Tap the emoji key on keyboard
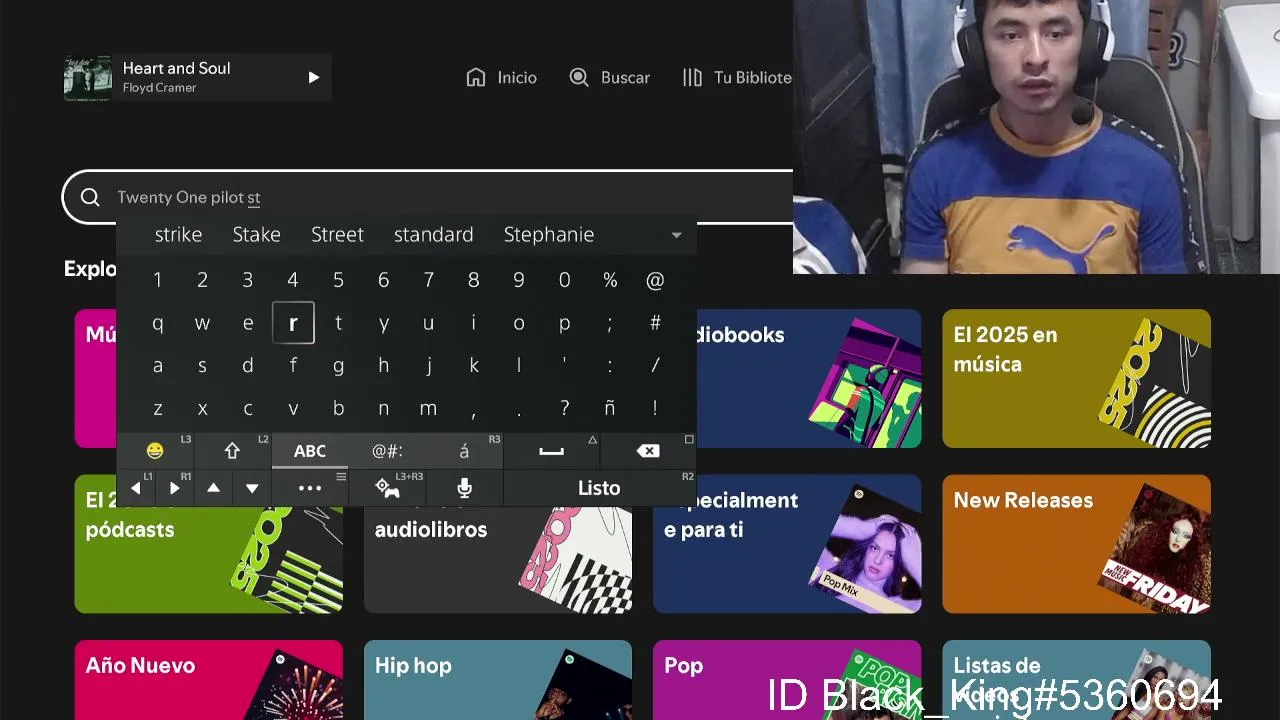 pos(155,451)
